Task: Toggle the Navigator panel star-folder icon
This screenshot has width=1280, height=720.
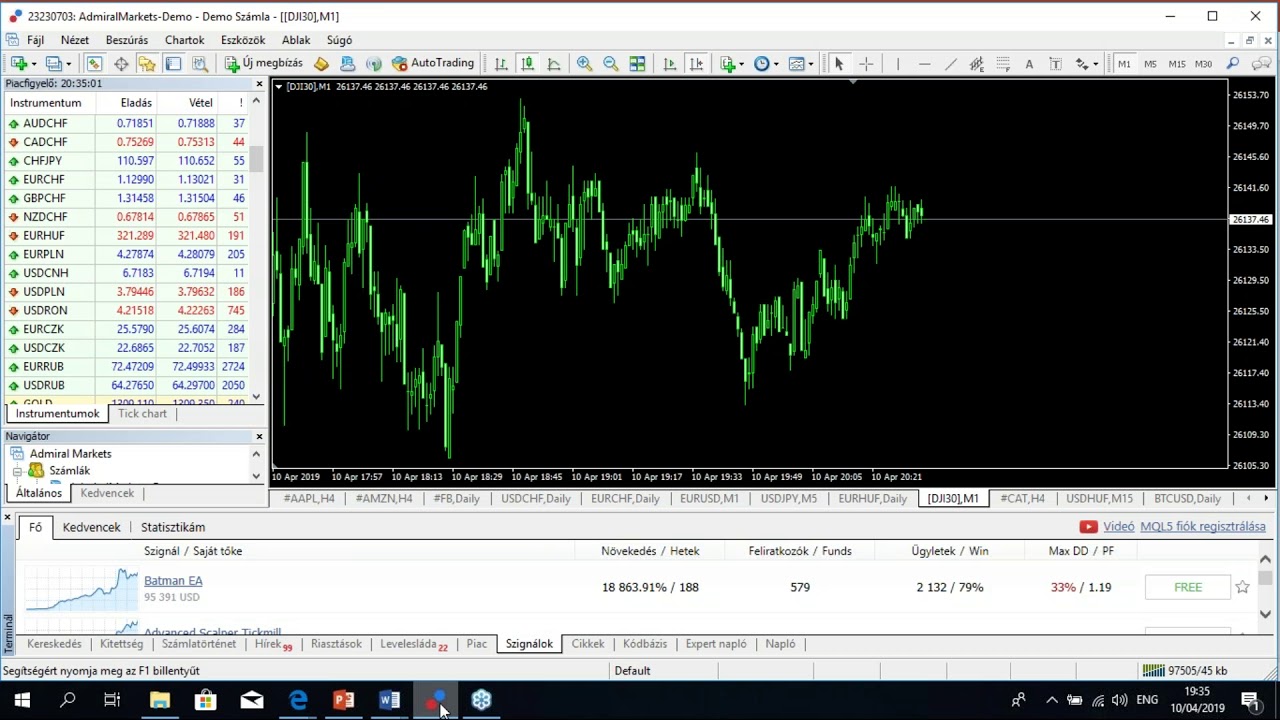Action: (x=147, y=64)
